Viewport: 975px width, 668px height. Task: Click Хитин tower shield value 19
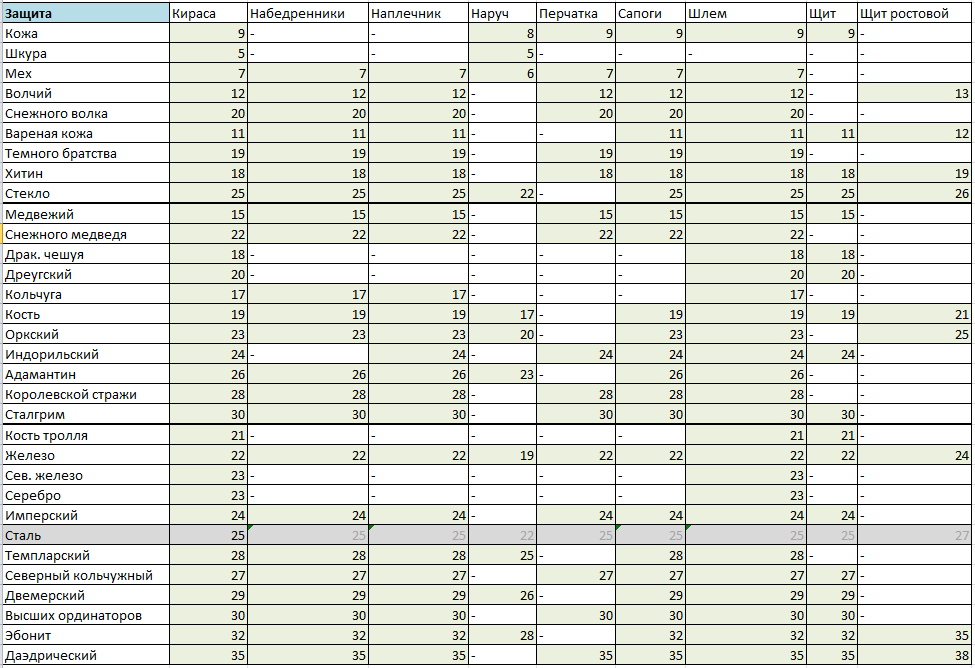coord(914,173)
